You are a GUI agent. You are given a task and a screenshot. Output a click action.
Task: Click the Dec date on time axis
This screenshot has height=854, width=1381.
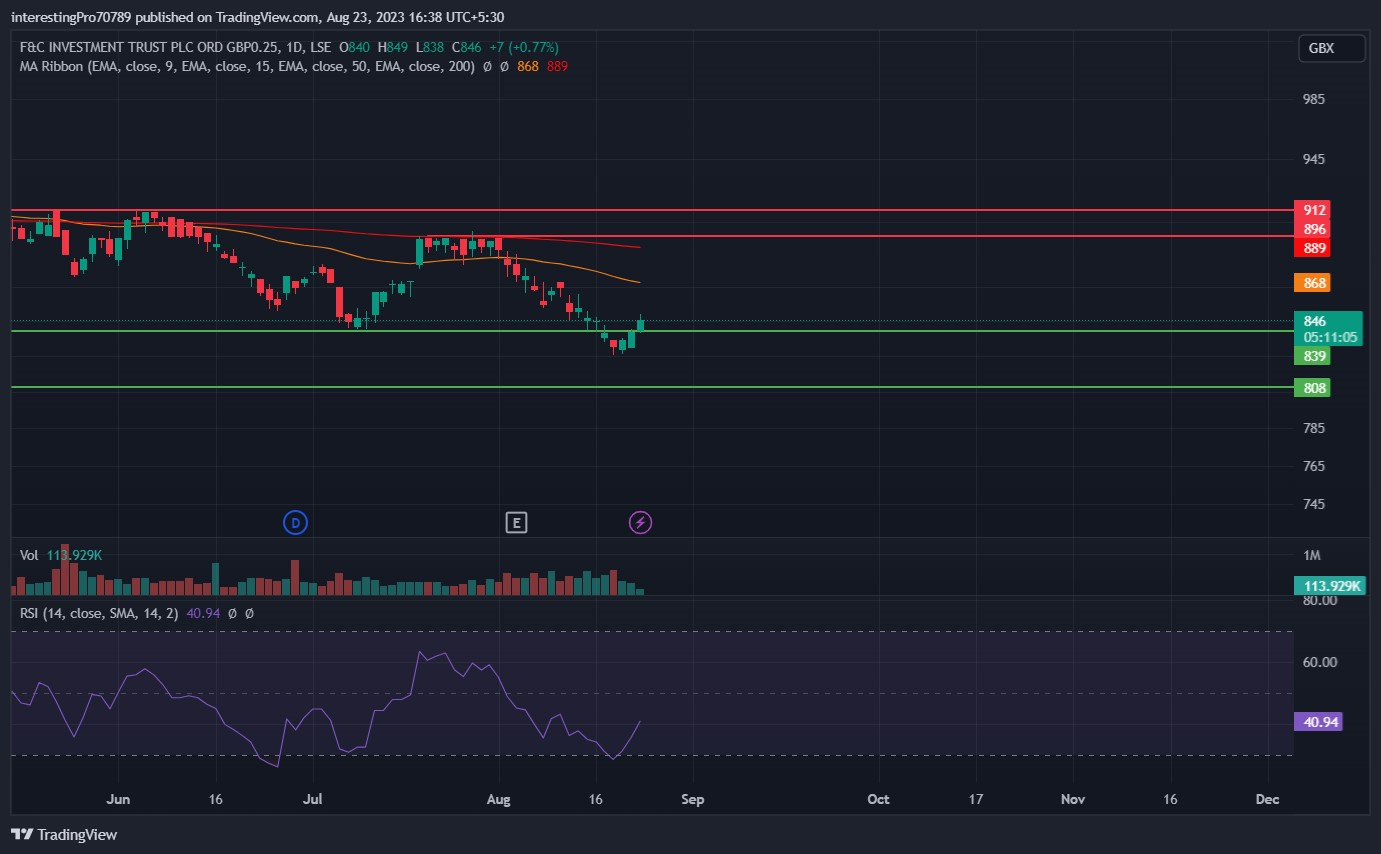click(x=1267, y=799)
